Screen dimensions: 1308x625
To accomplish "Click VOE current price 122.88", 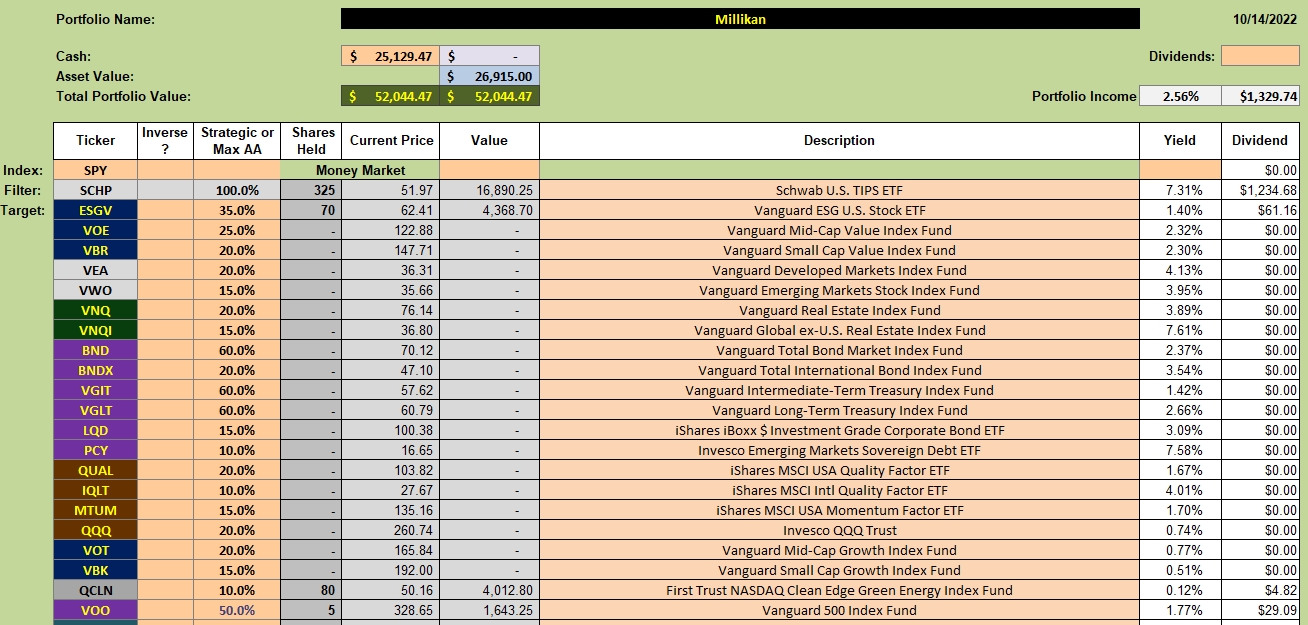I will [390, 230].
